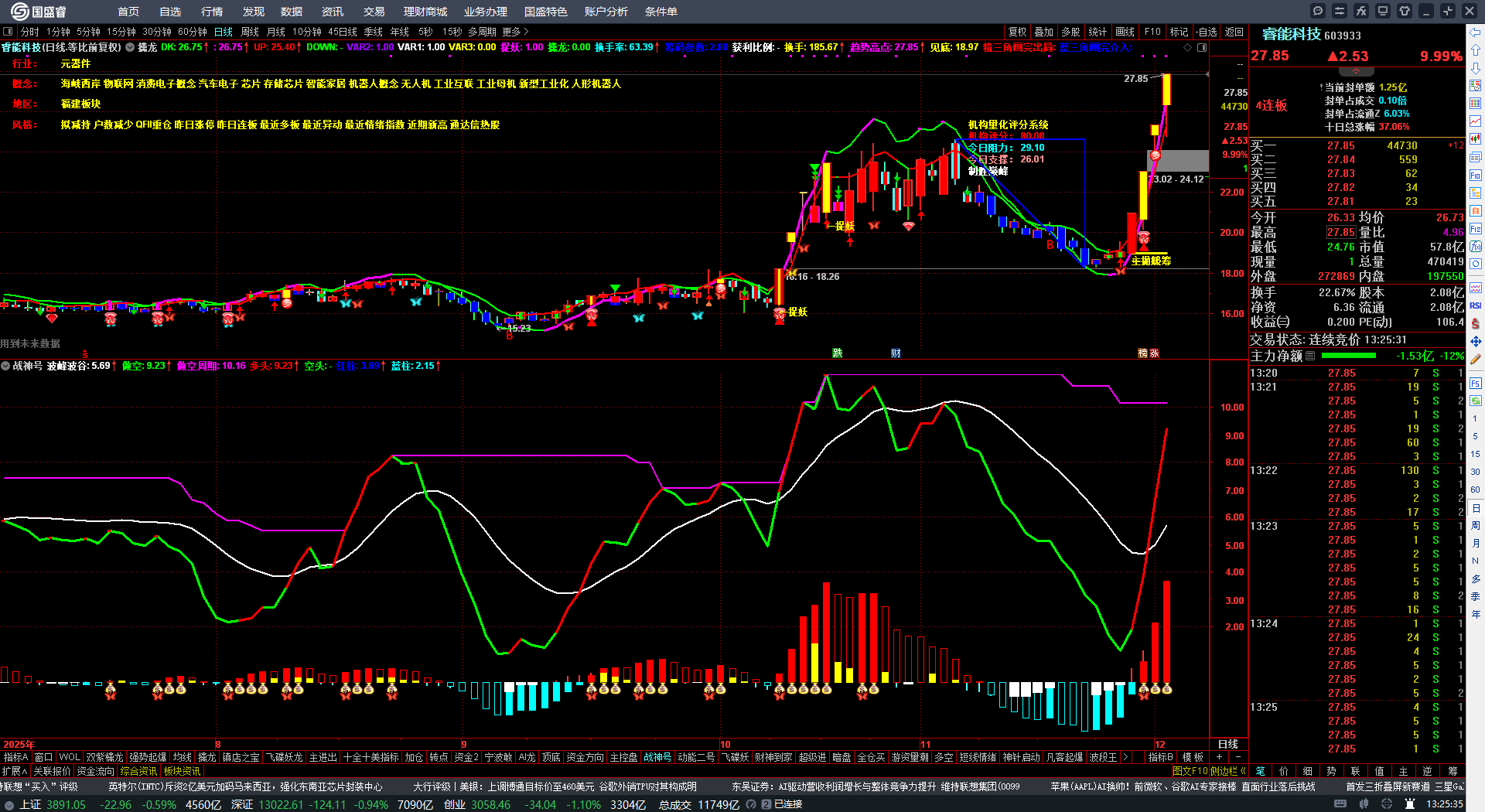This screenshot has height=812, width=1485.
Task: Toggle 多股 multi-stock view in chart toolbar
Action: click(x=1070, y=32)
